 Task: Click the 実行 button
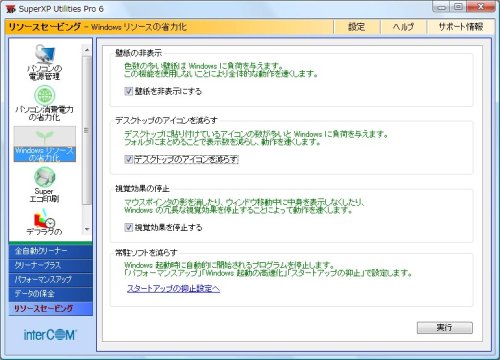tap(445, 328)
